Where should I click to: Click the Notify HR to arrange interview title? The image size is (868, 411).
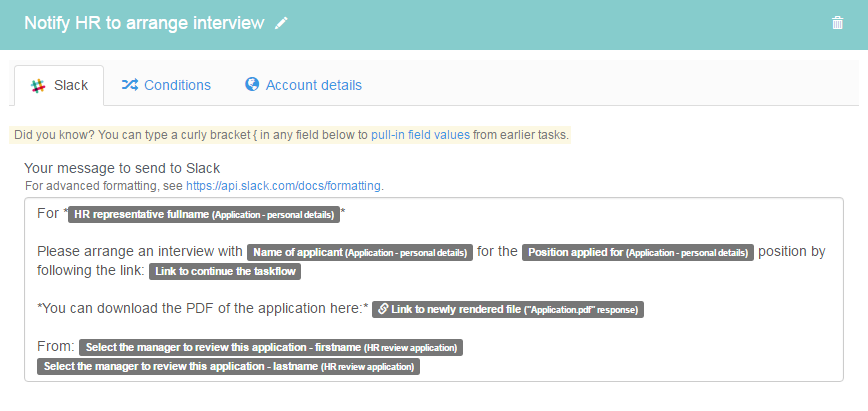click(x=144, y=23)
